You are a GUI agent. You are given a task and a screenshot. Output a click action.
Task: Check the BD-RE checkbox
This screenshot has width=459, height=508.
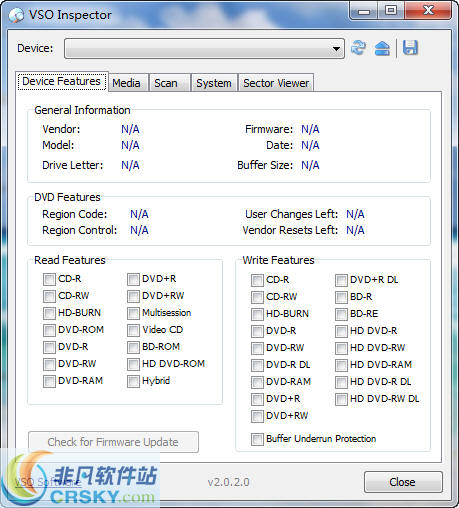341,314
